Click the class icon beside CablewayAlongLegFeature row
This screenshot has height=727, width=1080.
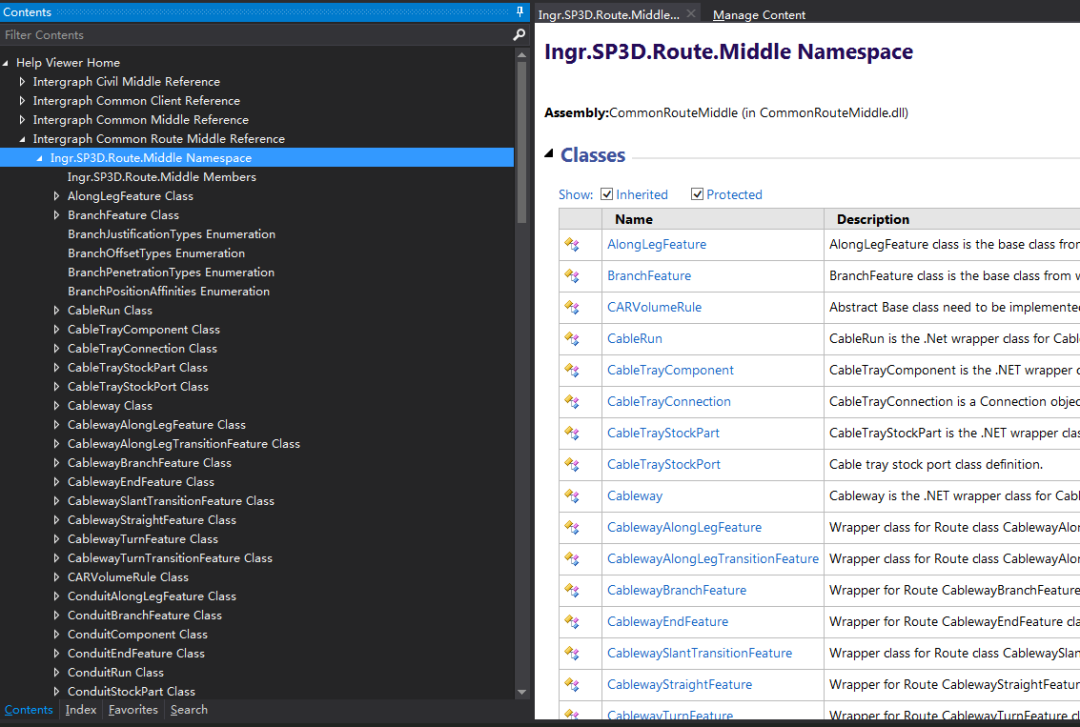572,528
